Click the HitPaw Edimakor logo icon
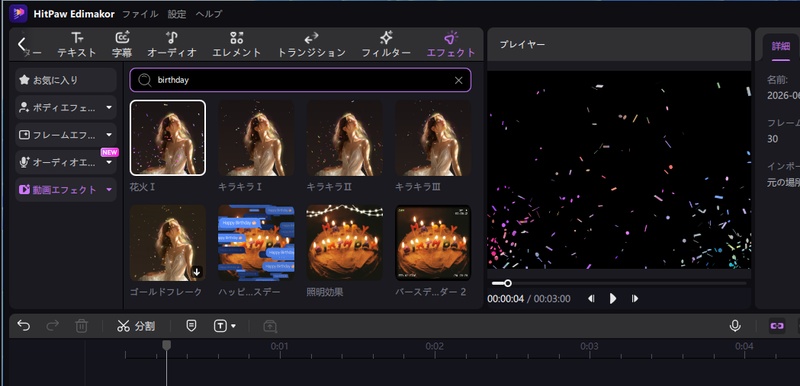Image resolution: width=800 pixels, height=386 pixels. [18, 13]
